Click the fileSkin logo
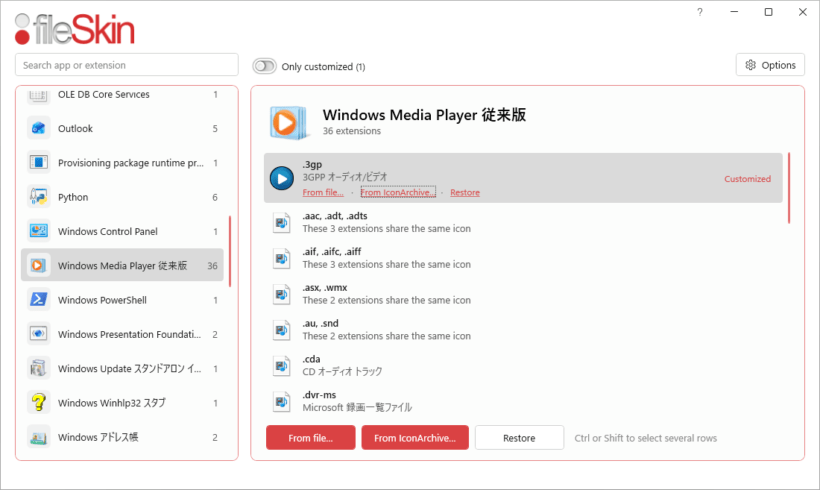The height and width of the screenshot is (490, 820). 74,29
